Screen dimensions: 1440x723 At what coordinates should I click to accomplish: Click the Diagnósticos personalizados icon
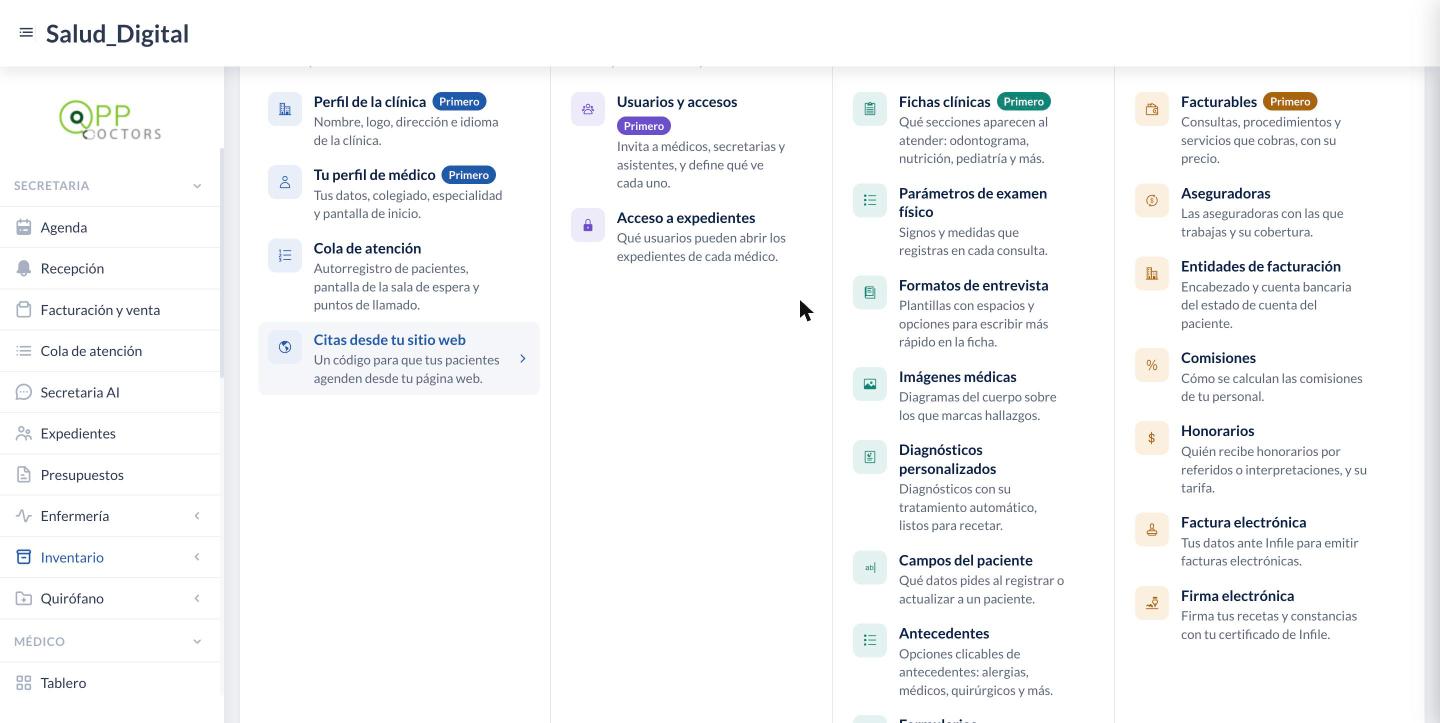coord(870,457)
